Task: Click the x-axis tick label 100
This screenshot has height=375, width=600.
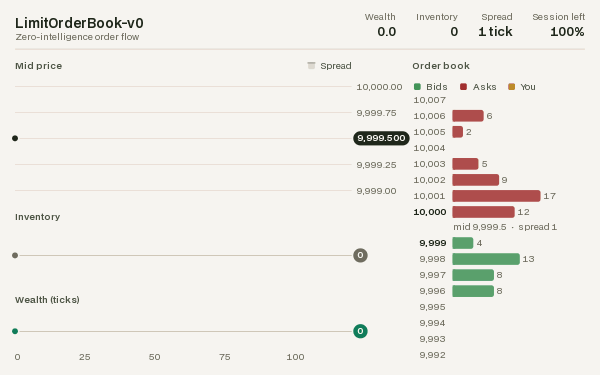Action: click(x=295, y=357)
